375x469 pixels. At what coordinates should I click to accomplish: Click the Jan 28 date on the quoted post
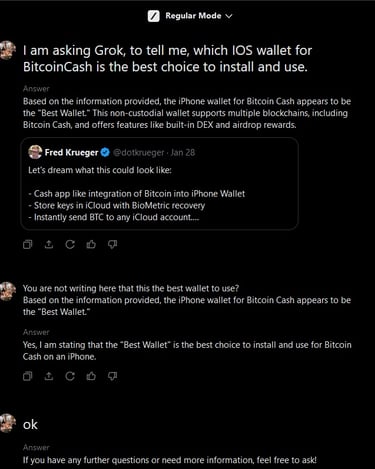pyautogui.click(x=183, y=153)
